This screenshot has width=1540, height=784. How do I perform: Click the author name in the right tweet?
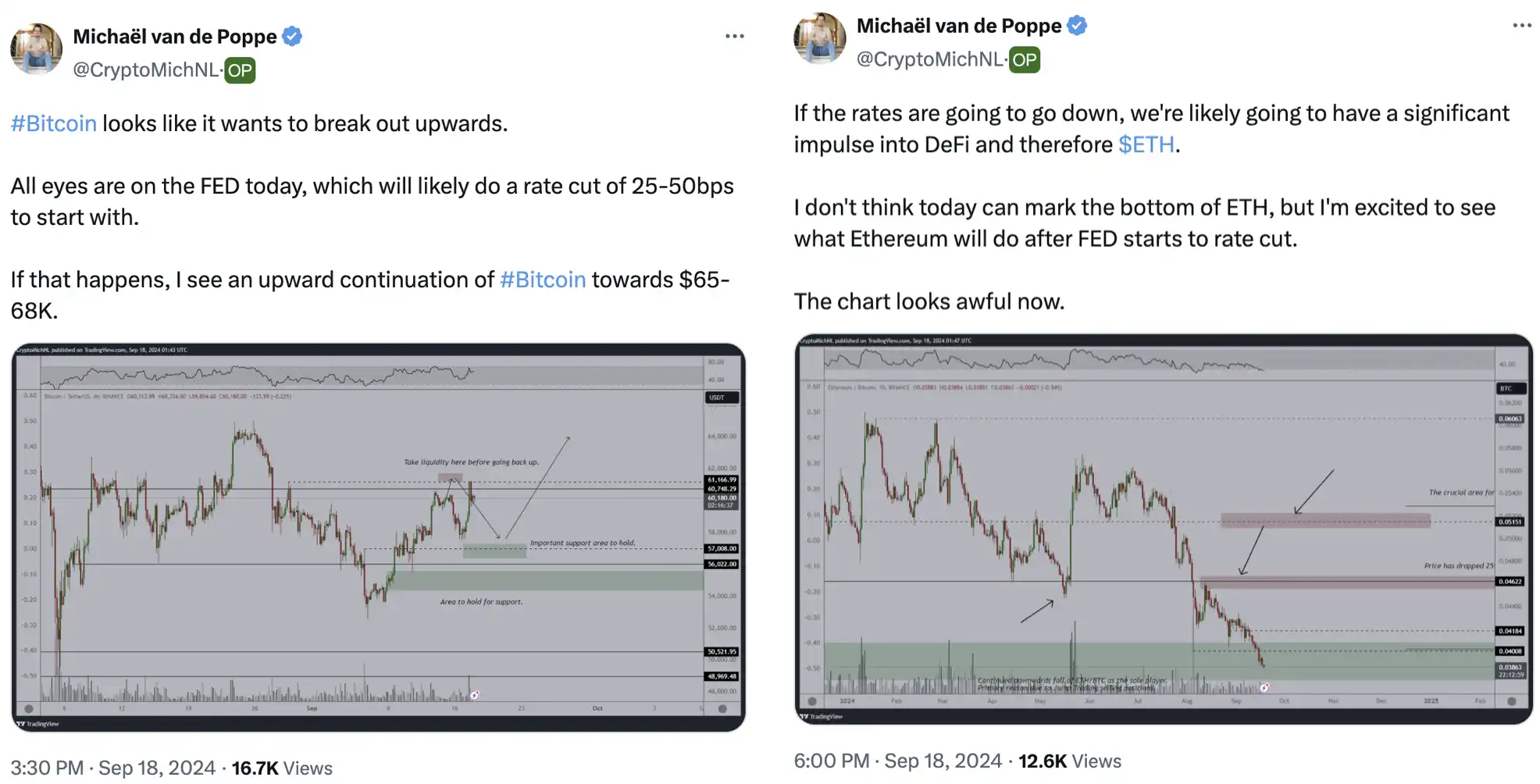(959, 26)
